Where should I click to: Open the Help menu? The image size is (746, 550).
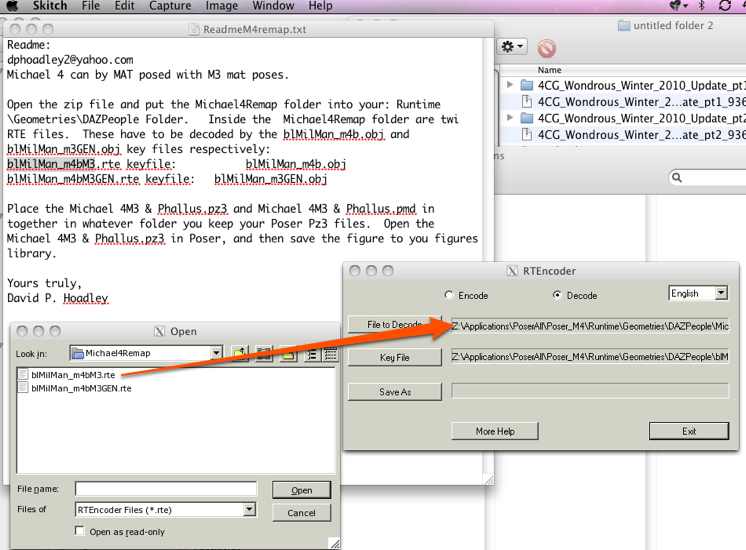tap(320, 5)
